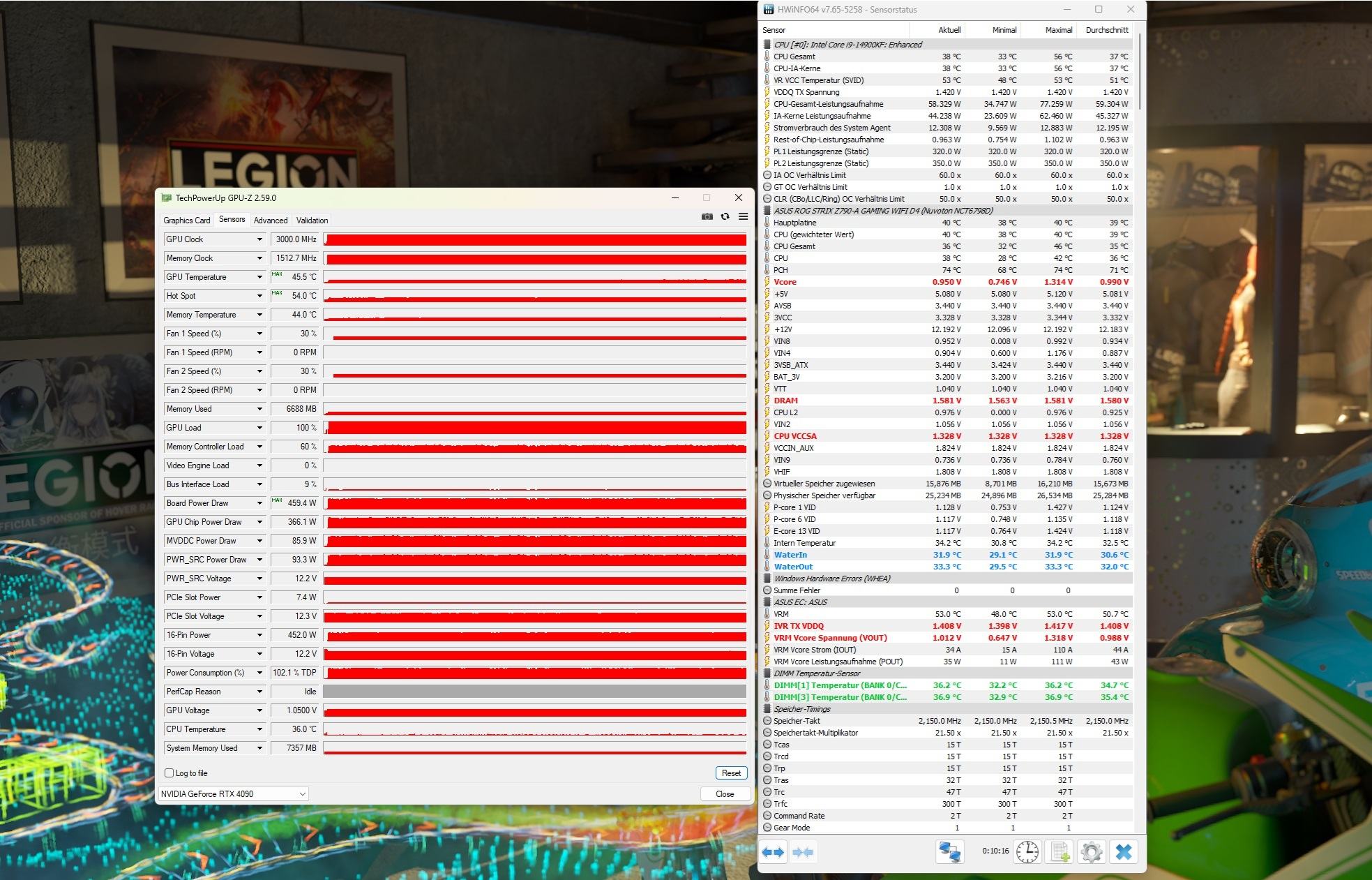Switch to the Graphics Card tab
This screenshot has height=880, width=1372.
pos(186,221)
